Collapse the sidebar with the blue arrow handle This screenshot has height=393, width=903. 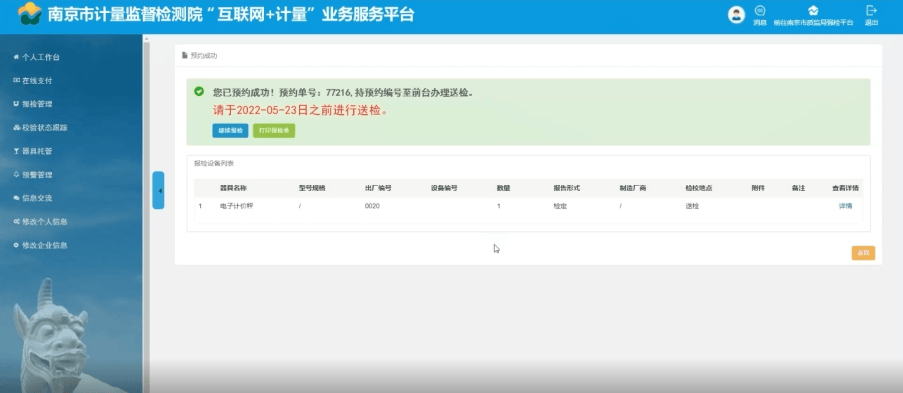click(158, 190)
